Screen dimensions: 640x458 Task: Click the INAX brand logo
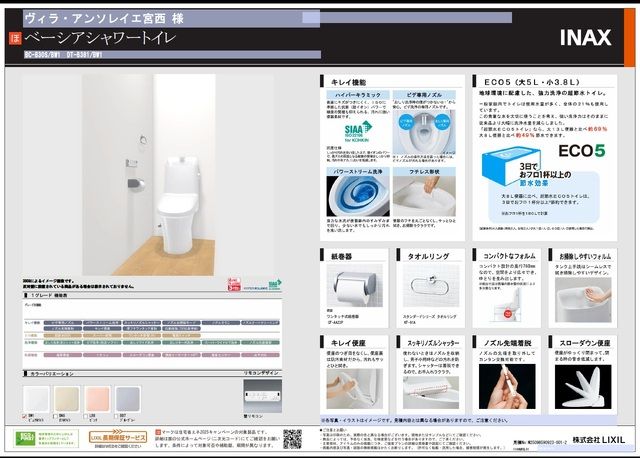click(585, 38)
